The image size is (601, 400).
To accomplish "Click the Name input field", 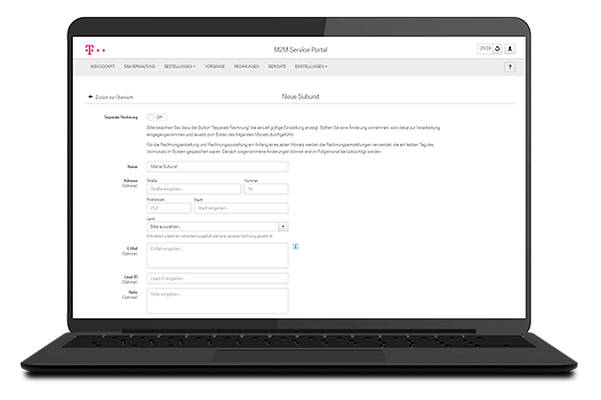I will coord(217,167).
